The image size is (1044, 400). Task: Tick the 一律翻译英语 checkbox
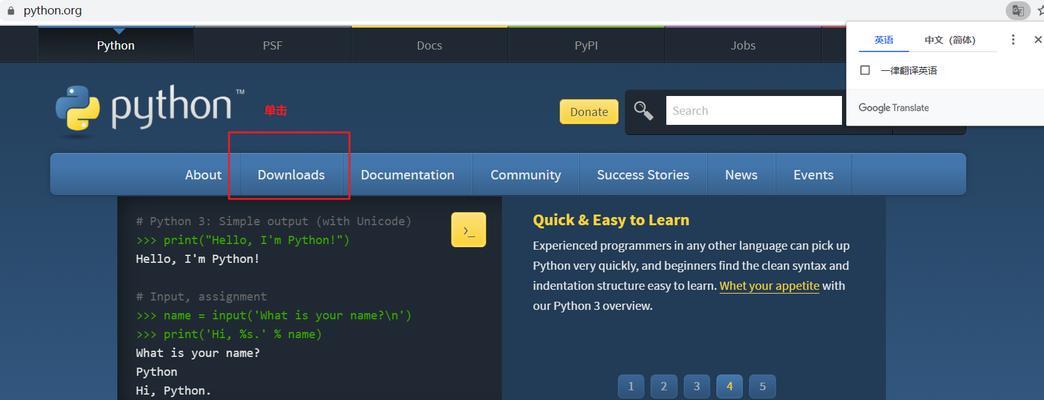pos(865,70)
